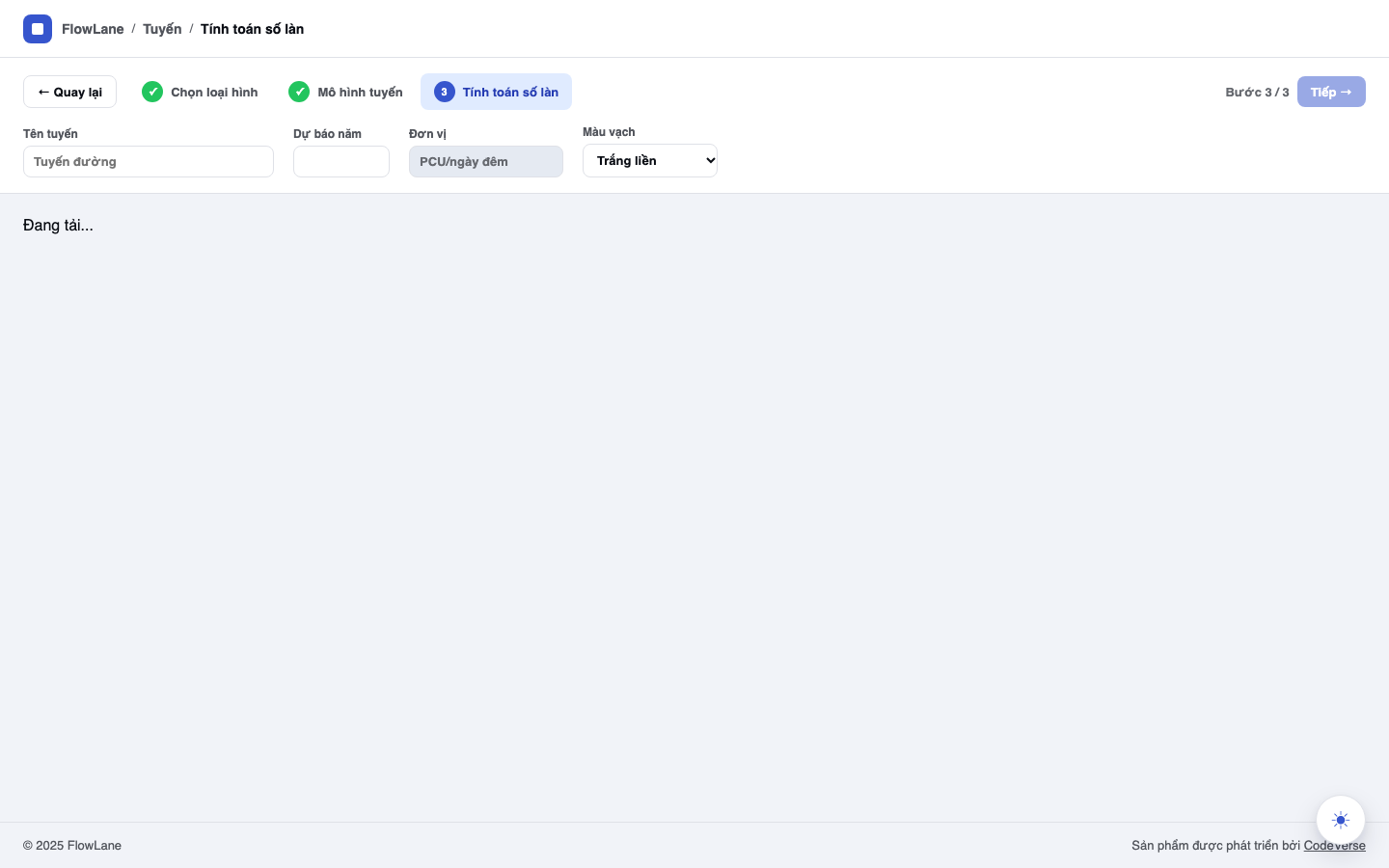Click the 'Tính toán số làn' breadcrumb text
Viewport: 1389px width, 868px height.
(252, 29)
